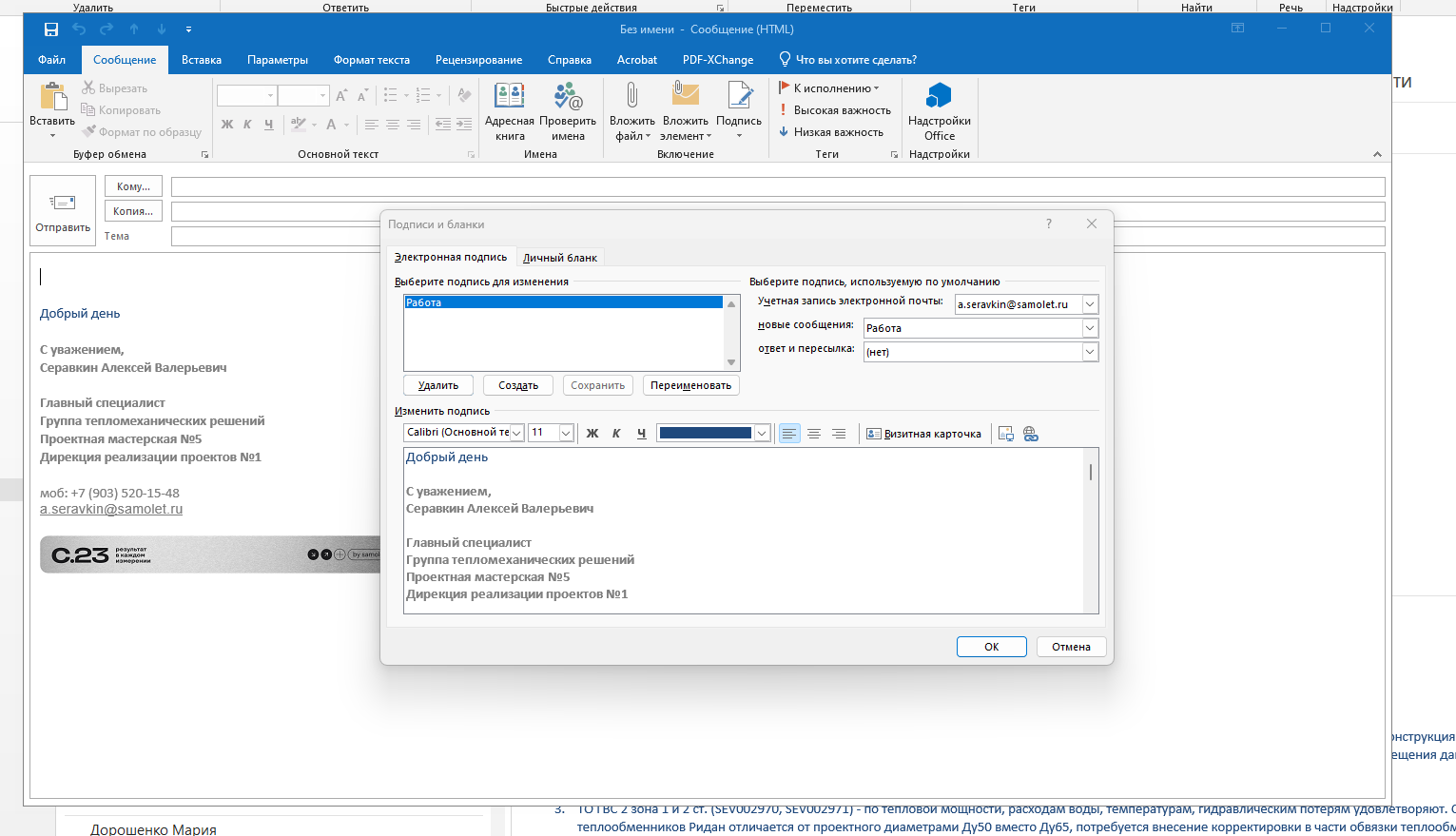Click the Создать signature button

(518, 385)
